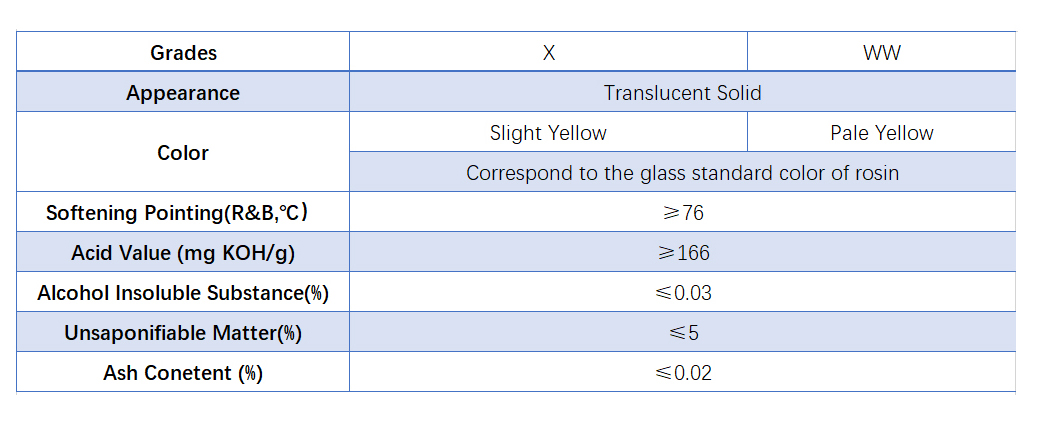Select the ≤0.02 value cell

682,372
